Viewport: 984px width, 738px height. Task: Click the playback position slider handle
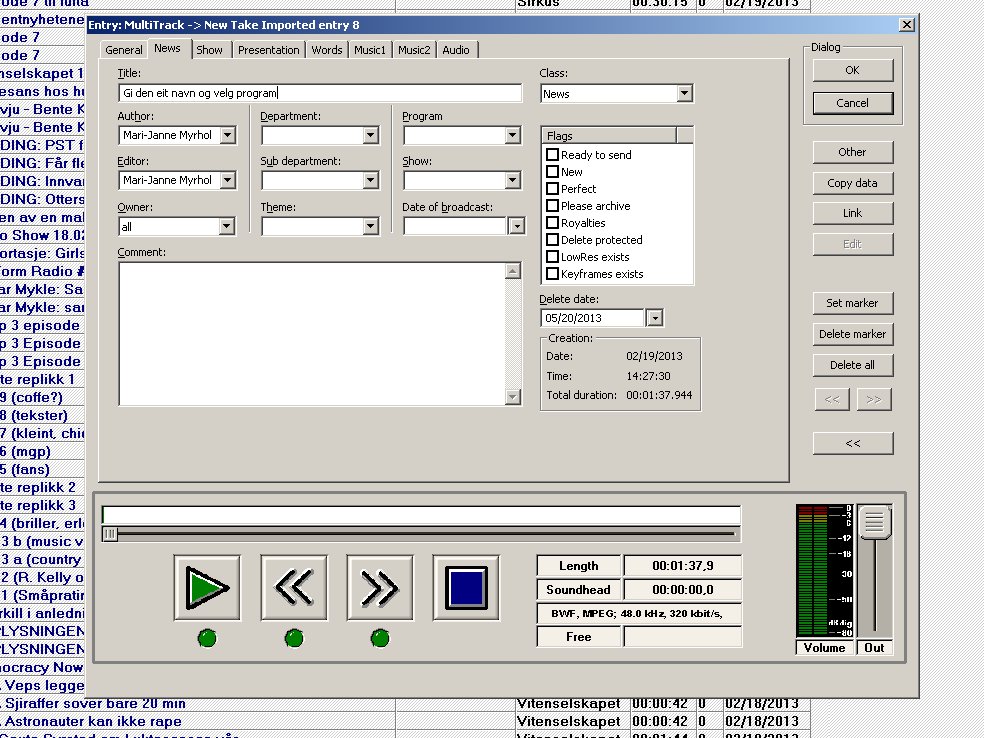pos(110,534)
